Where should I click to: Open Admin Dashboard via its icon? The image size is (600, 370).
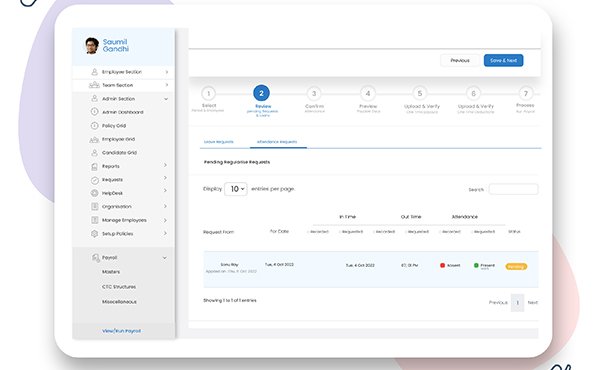click(x=95, y=112)
